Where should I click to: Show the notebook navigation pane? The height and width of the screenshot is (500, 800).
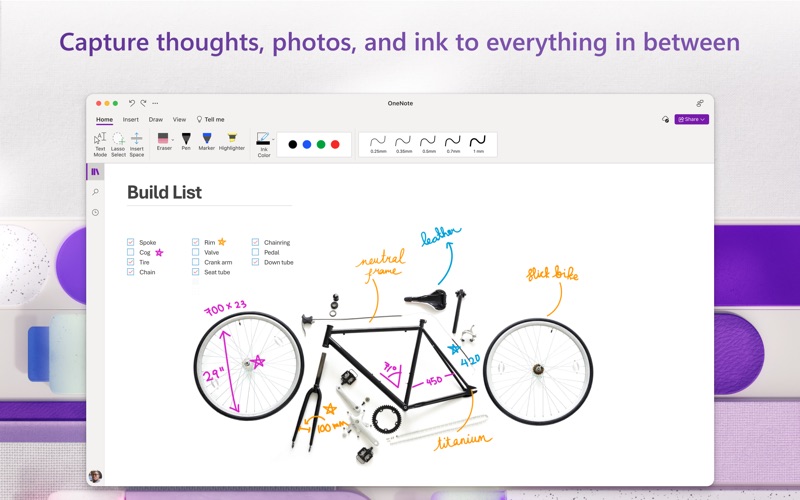tap(95, 172)
